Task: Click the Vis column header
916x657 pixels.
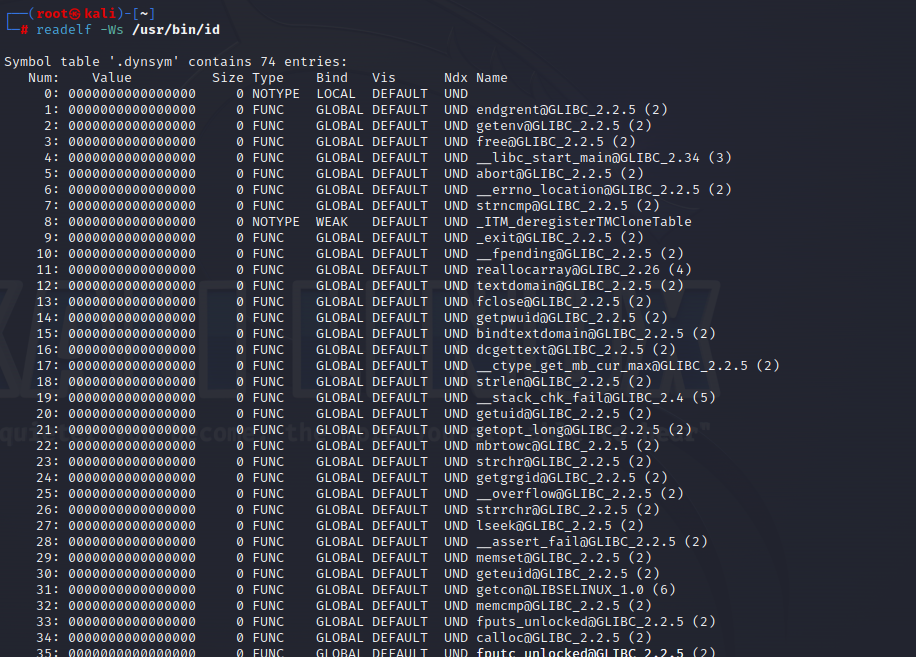Action: (384, 78)
